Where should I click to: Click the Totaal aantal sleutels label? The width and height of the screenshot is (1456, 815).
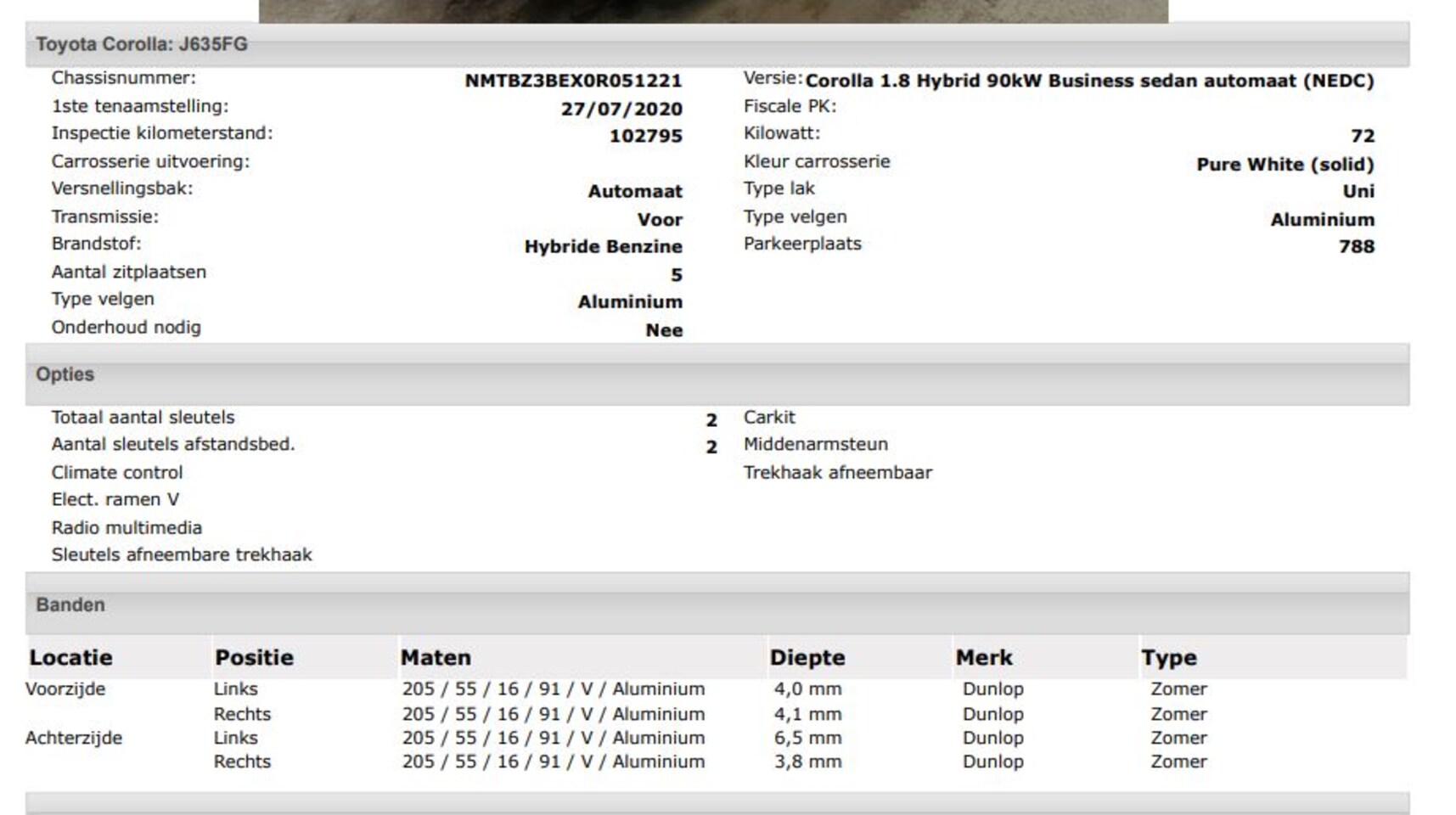[143, 417]
